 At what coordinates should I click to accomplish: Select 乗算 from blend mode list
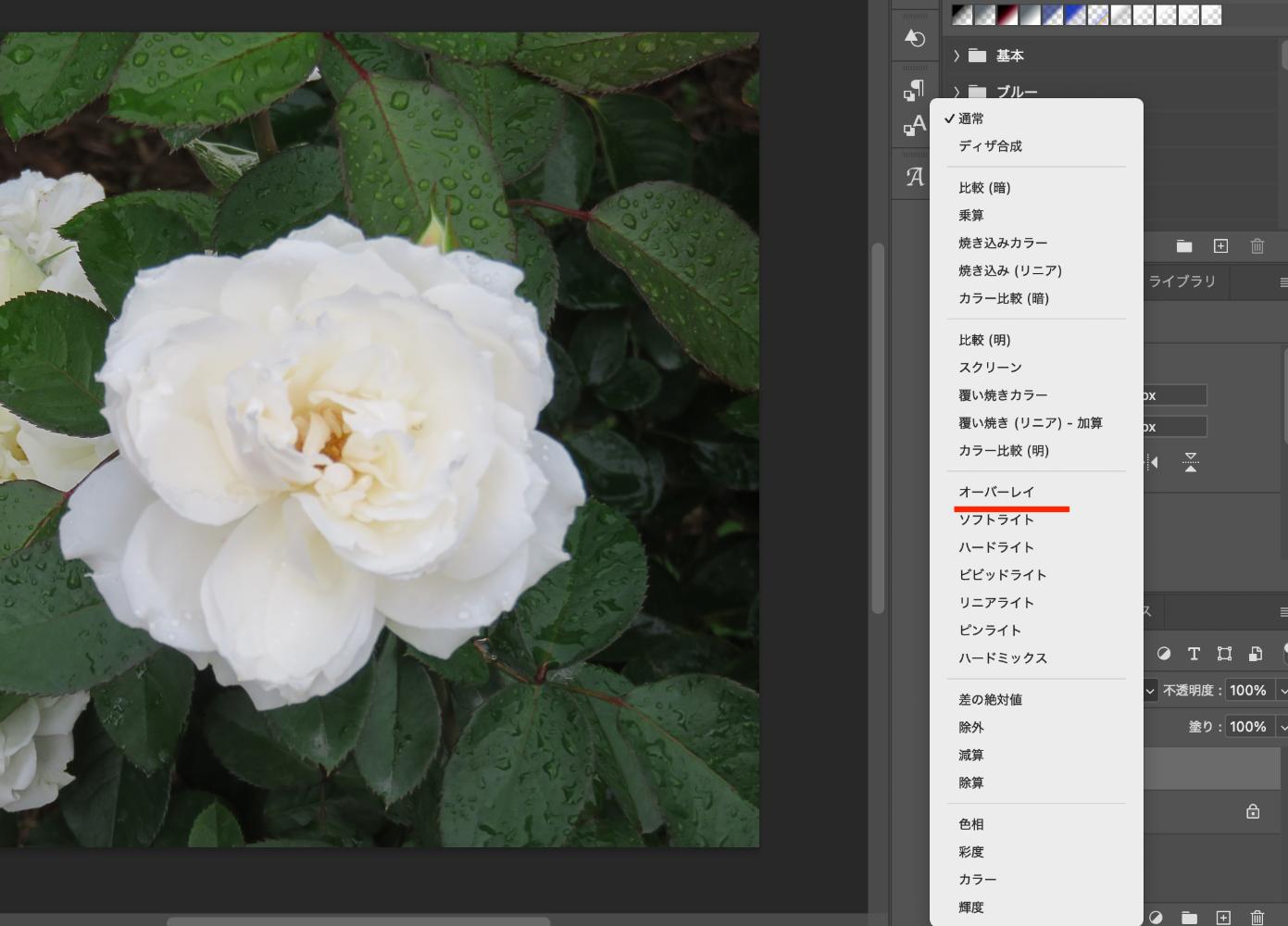tap(970, 215)
